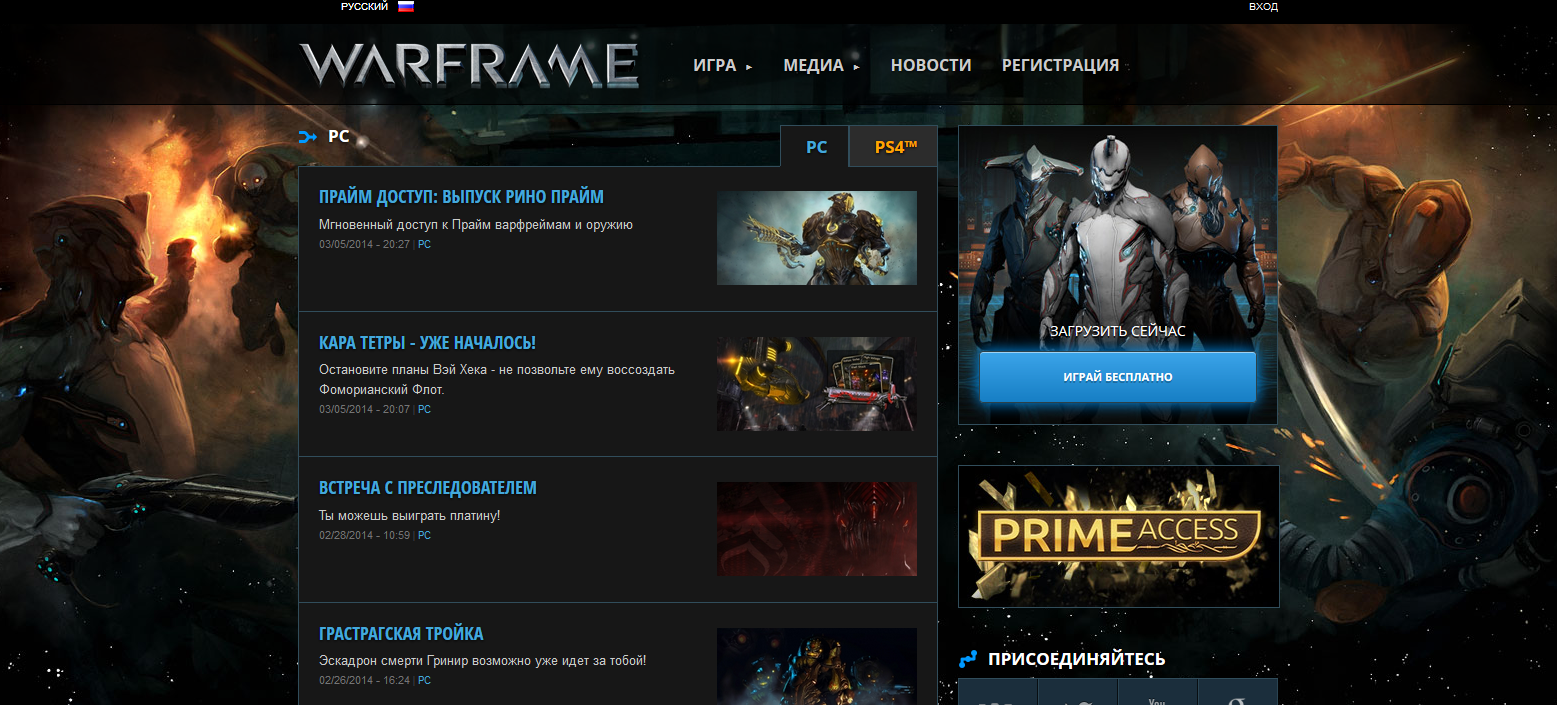The image size is (1557, 705).
Task: Click text 'Ты можешь выиграть платину!'
Action: pyautogui.click(x=409, y=516)
